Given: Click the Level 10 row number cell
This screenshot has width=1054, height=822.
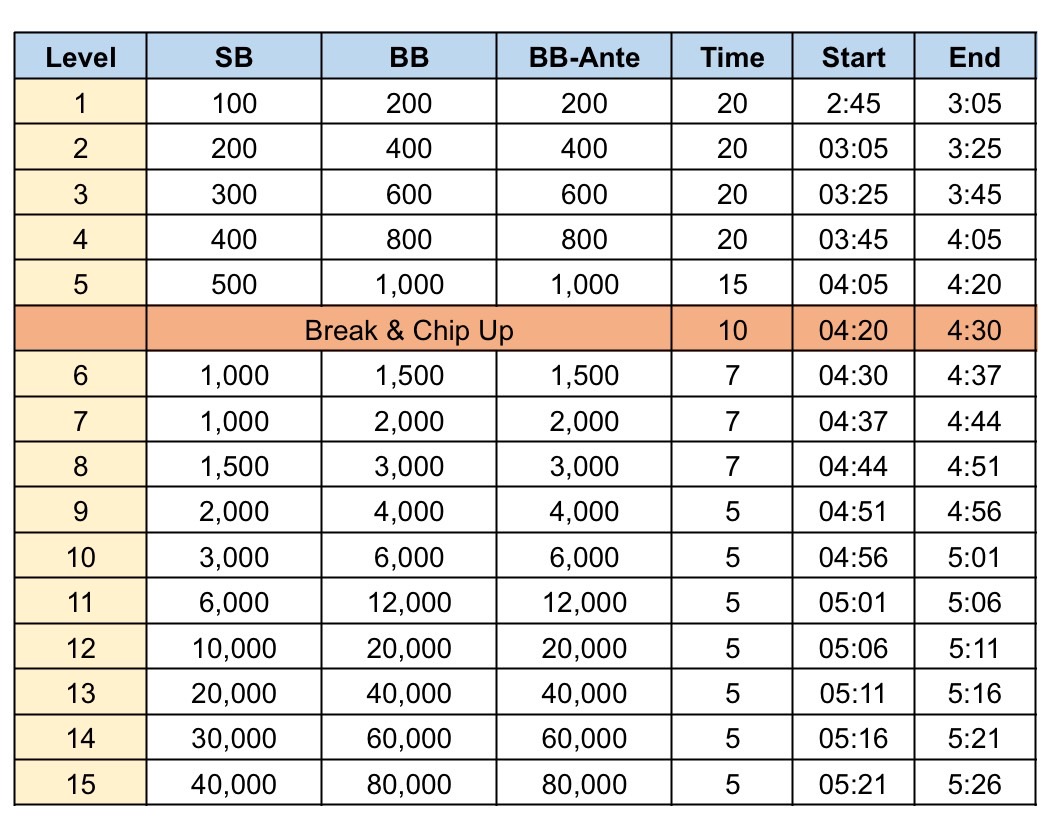Looking at the screenshot, I should tap(81, 557).
